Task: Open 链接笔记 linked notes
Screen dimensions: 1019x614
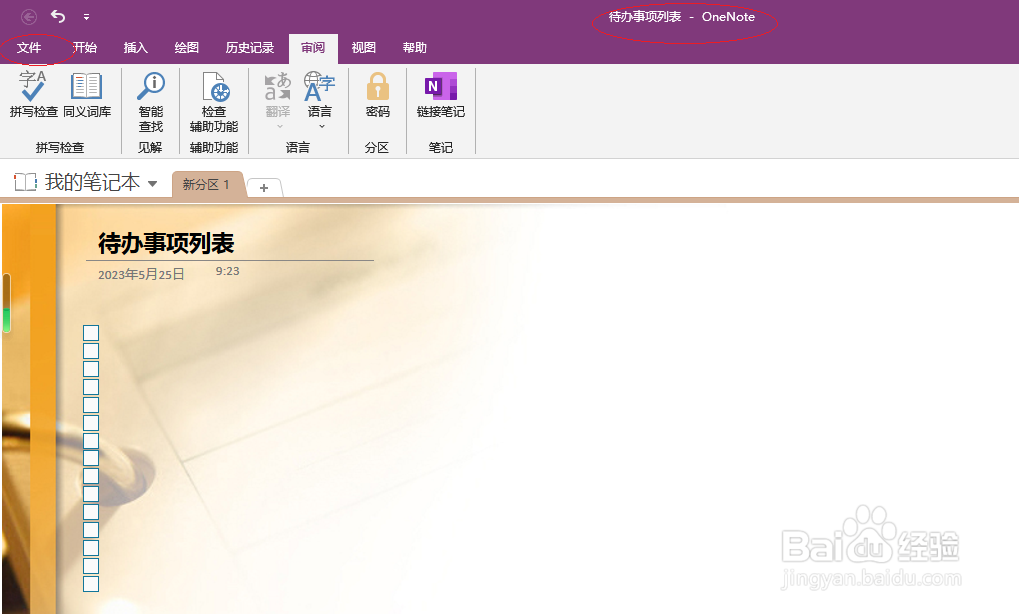Action: point(441,94)
